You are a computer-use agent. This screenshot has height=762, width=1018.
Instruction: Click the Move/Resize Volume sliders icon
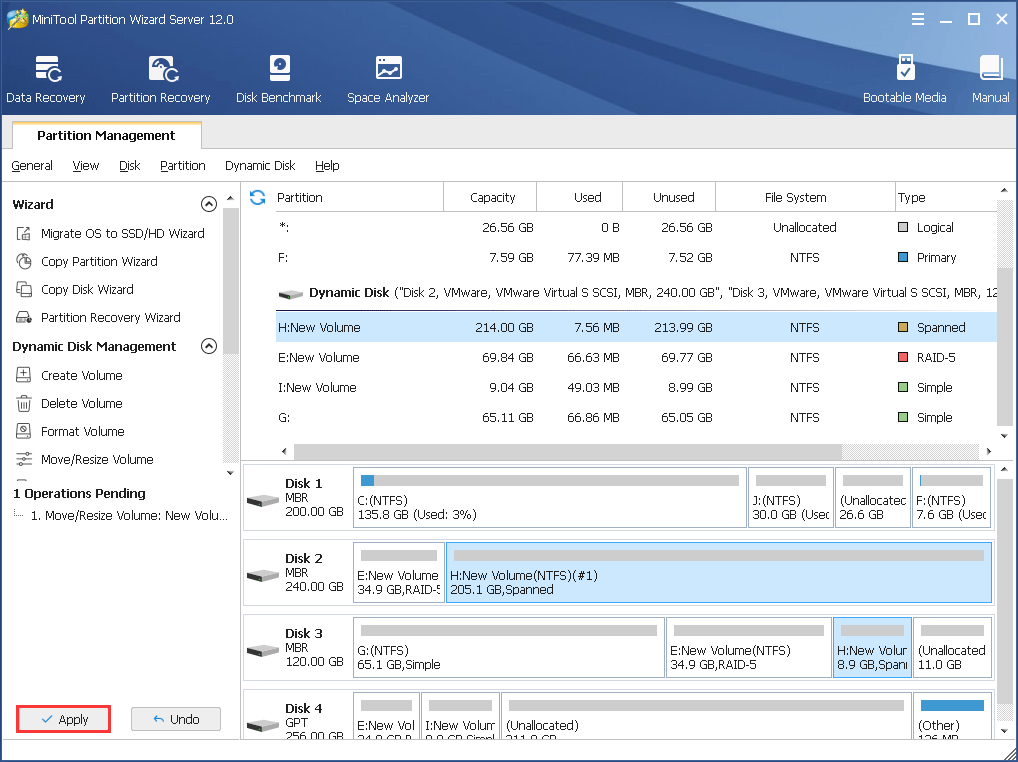24,459
